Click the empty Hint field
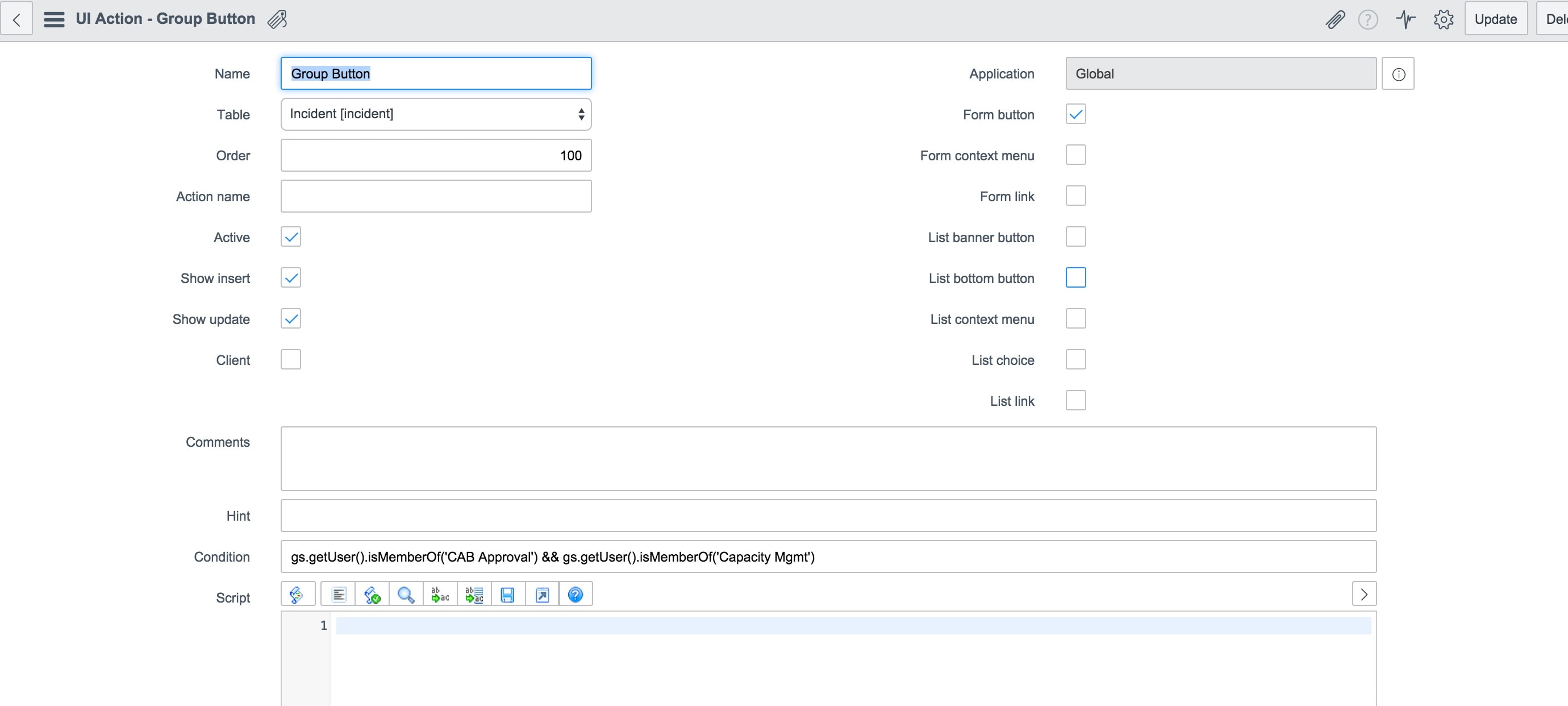This screenshot has width=1568, height=706. tap(828, 516)
